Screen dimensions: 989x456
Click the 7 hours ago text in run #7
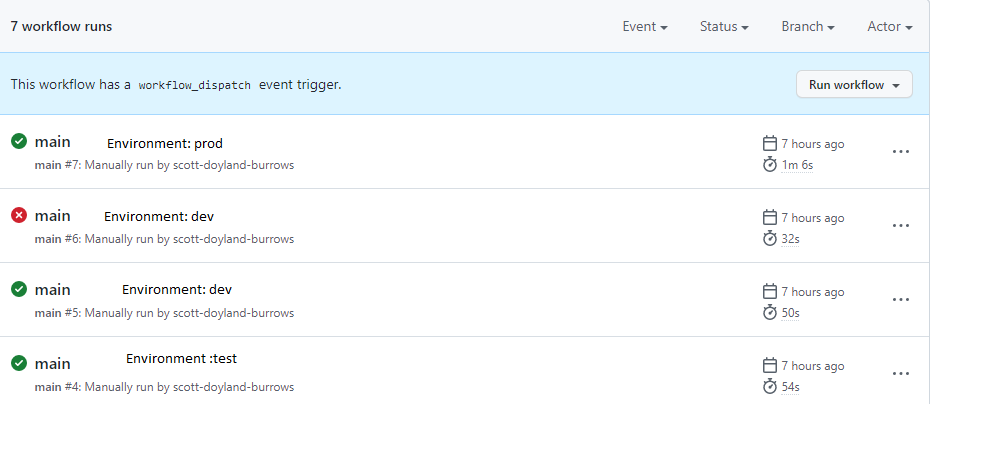click(x=812, y=144)
